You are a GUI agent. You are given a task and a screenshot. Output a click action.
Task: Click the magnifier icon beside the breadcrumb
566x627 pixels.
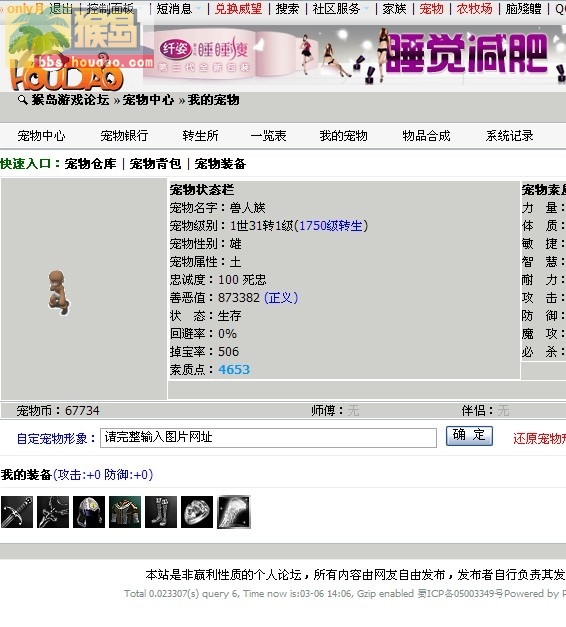pos(23,100)
